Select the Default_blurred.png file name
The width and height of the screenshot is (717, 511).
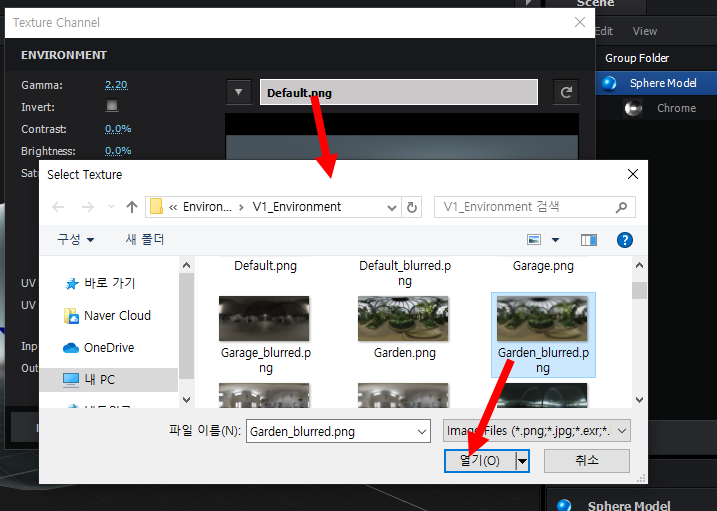point(405,273)
